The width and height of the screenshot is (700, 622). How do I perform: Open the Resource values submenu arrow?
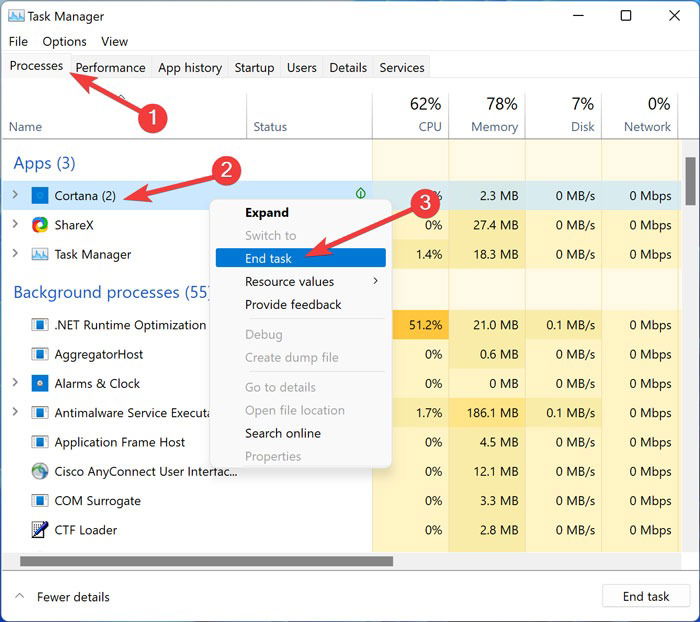375,281
